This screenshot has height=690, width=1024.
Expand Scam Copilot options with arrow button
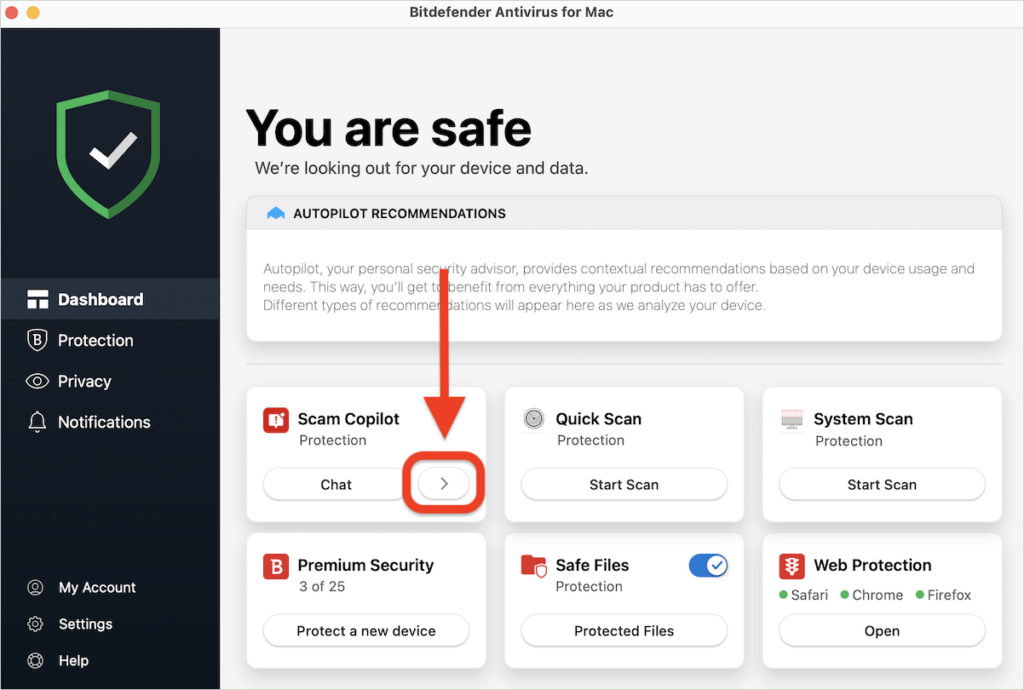pos(444,483)
